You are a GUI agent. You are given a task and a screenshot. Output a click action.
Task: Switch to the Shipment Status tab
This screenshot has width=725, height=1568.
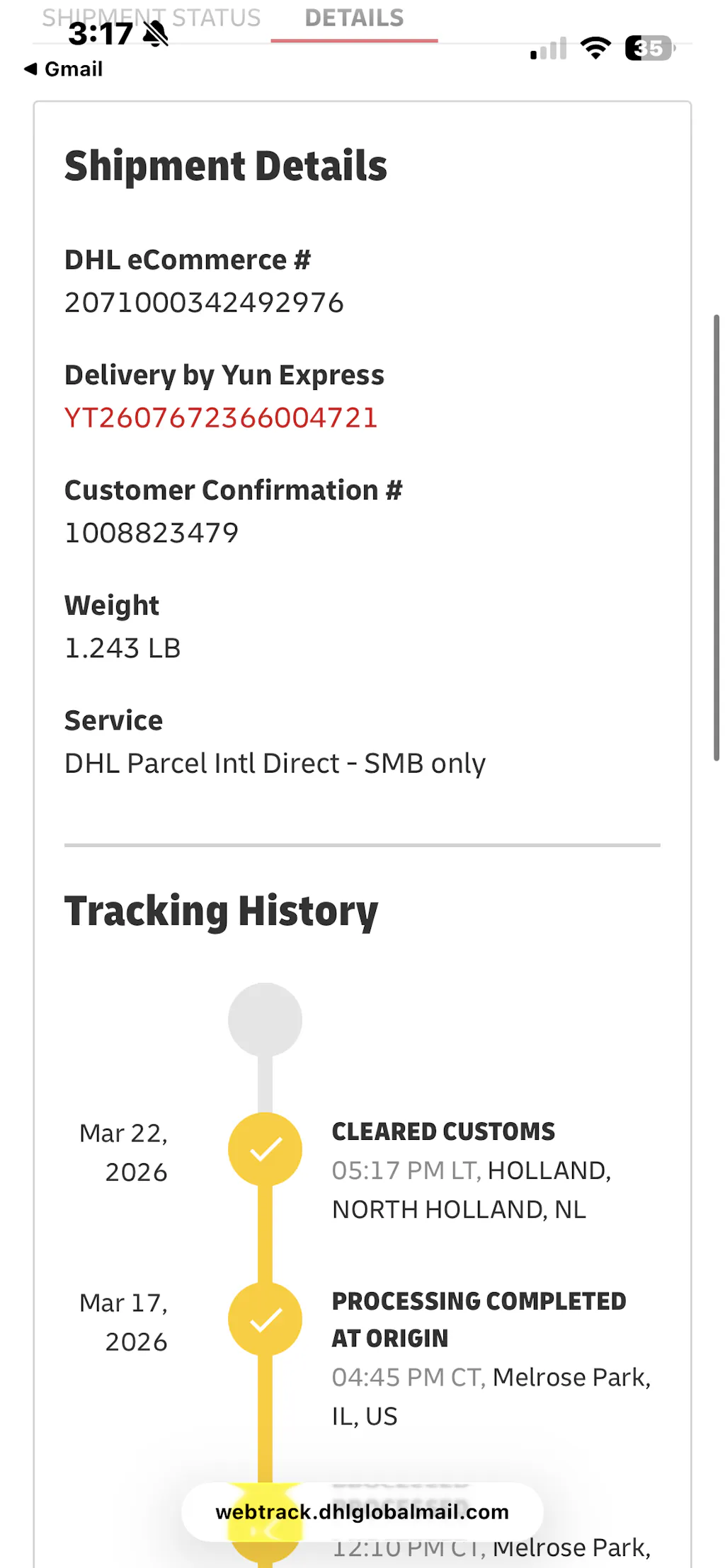pyautogui.click(x=152, y=18)
